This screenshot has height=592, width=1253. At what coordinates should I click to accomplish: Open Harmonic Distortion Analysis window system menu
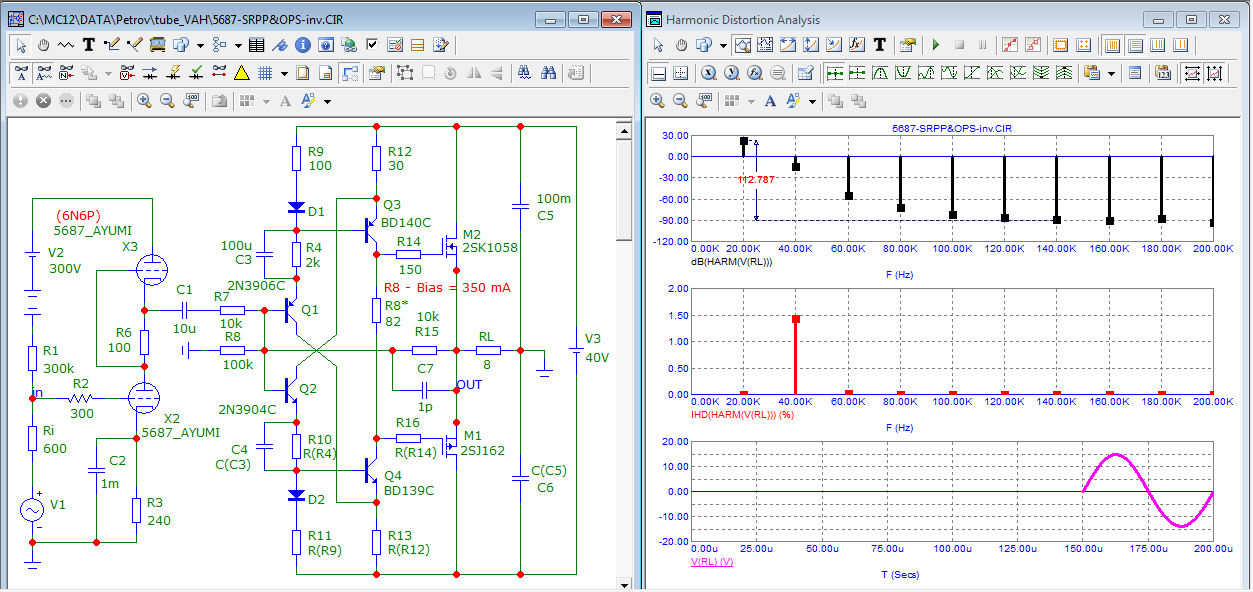654,19
